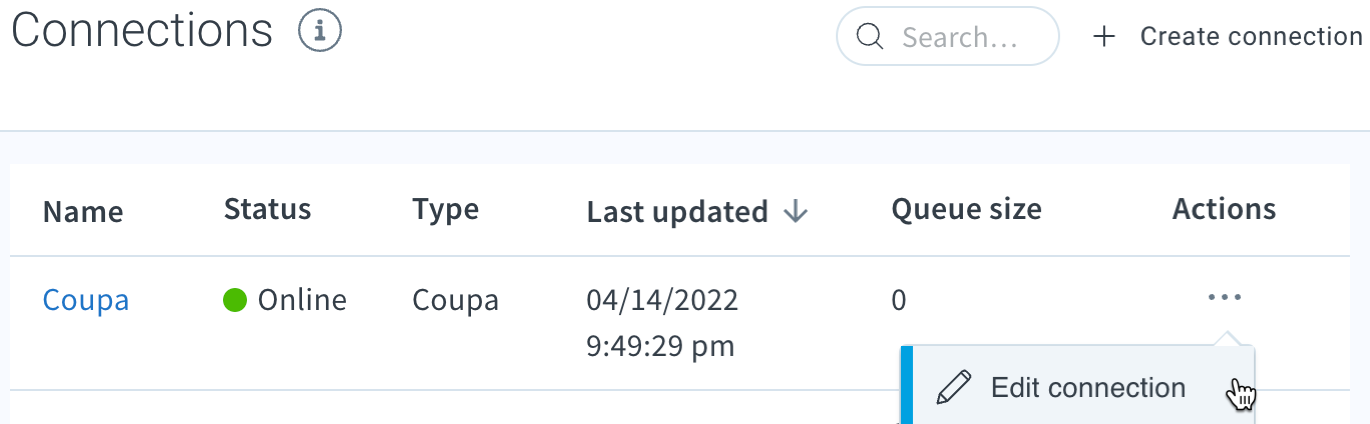The width and height of the screenshot is (1370, 424).
Task: Click the queue size value 0
Action: tap(899, 300)
